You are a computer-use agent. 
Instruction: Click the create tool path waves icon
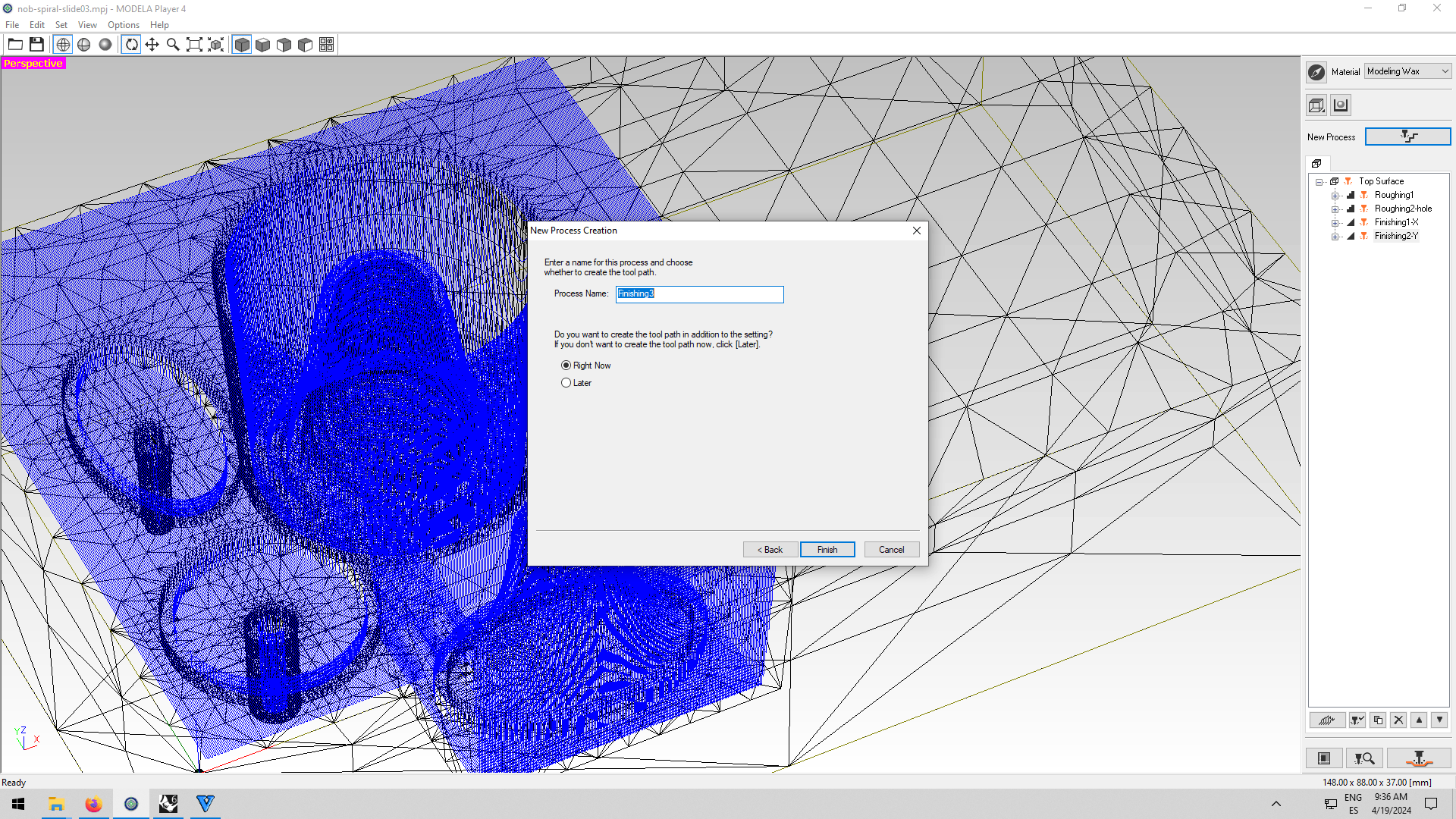[x=1327, y=720]
